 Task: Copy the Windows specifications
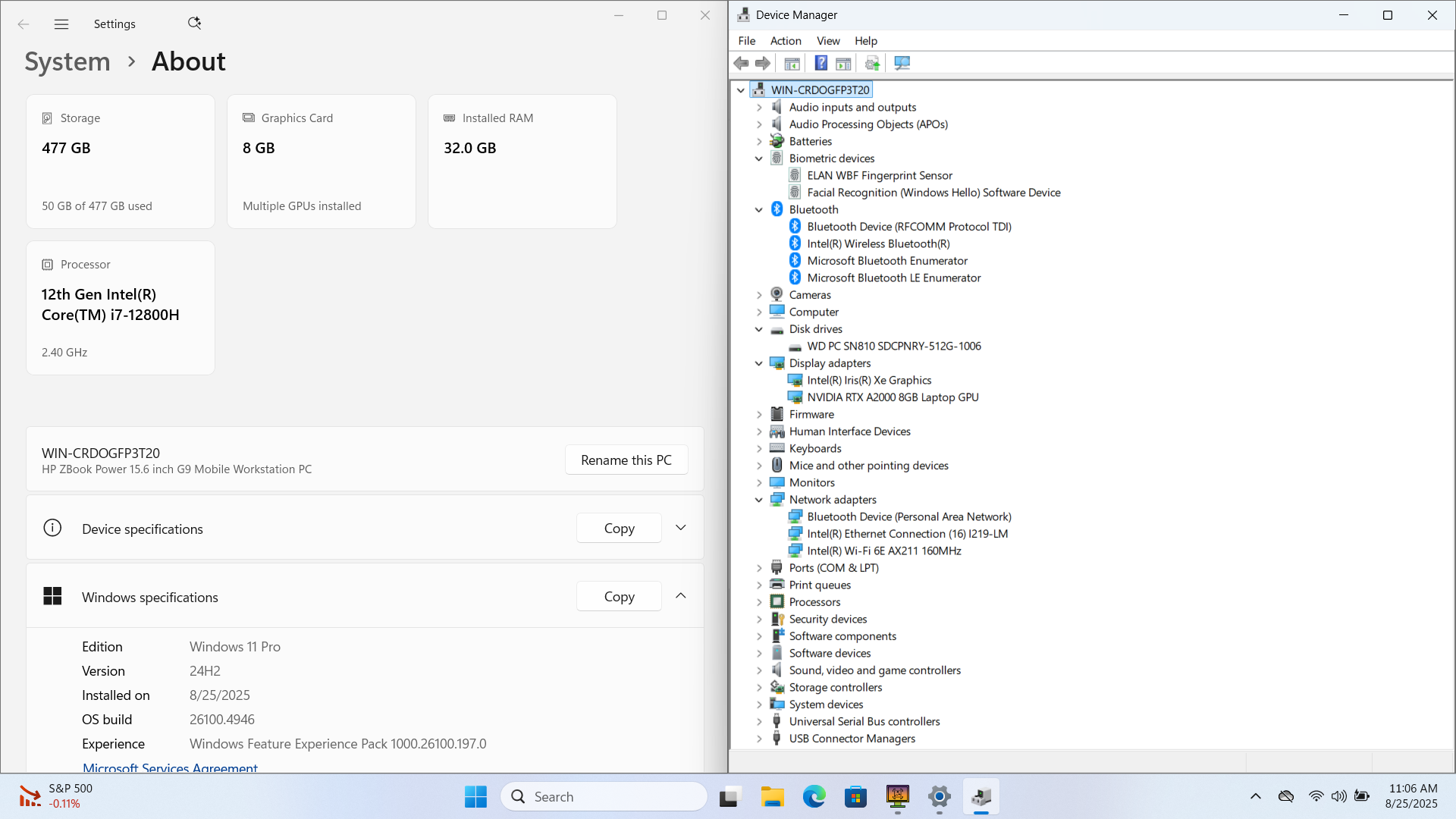pos(619,597)
